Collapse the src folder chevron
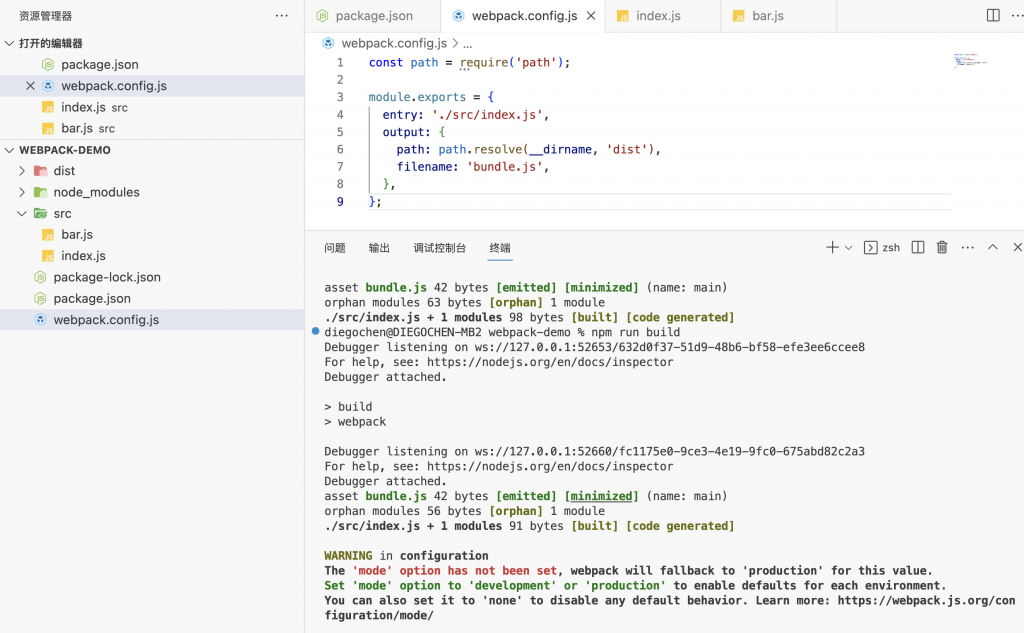The height and width of the screenshot is (633, 1024). [x=22, y=214]
